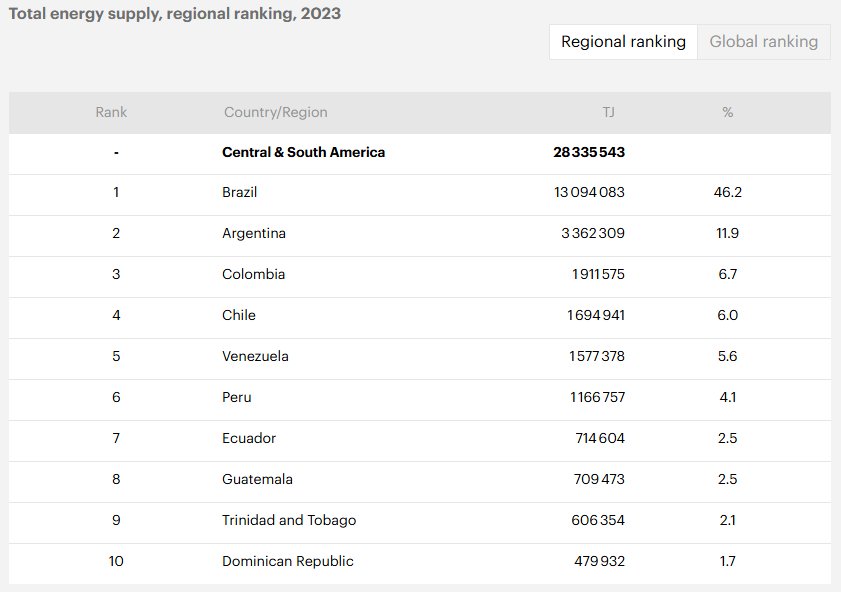
Task: Click Argentina's TJ value 3 362 309
Action: pyautogui.click(x=593, y=233)
